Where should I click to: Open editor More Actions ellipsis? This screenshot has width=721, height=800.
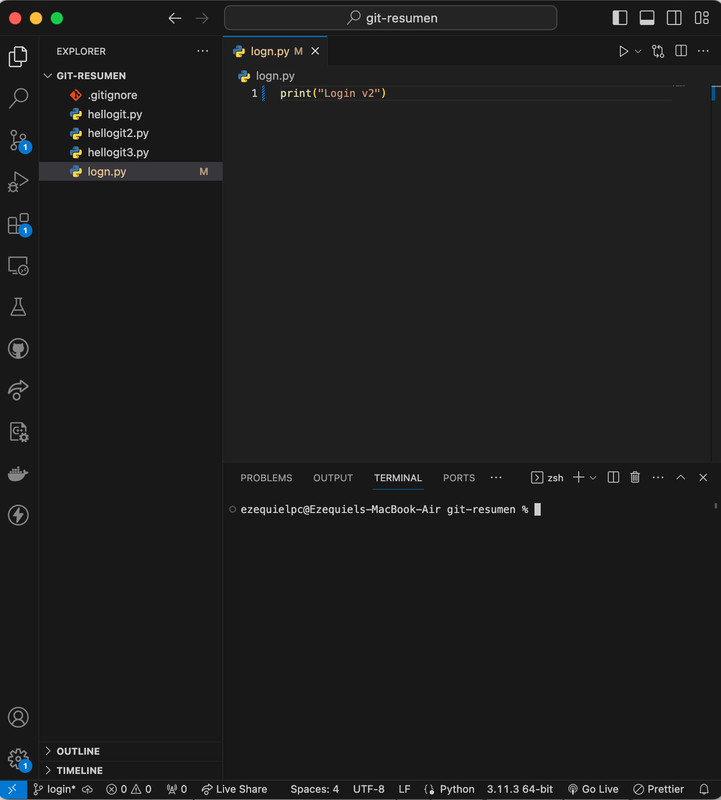pos(703,51)
